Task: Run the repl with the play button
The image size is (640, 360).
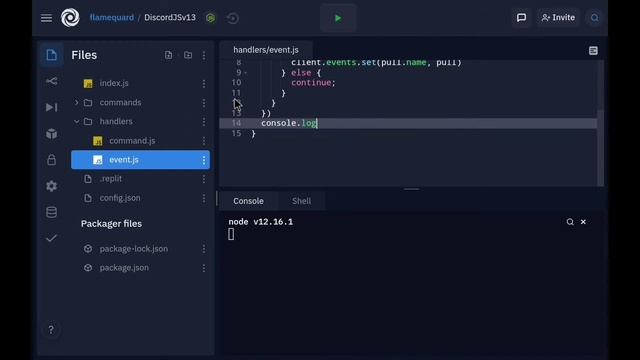Action: (338, 18)
